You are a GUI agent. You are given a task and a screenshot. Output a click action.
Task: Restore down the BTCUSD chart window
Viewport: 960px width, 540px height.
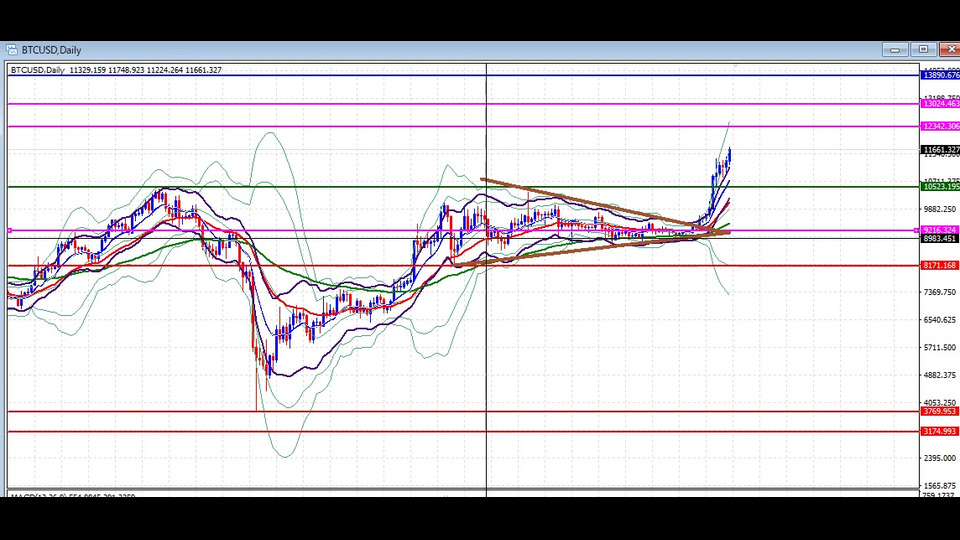(x=922, y=50)
